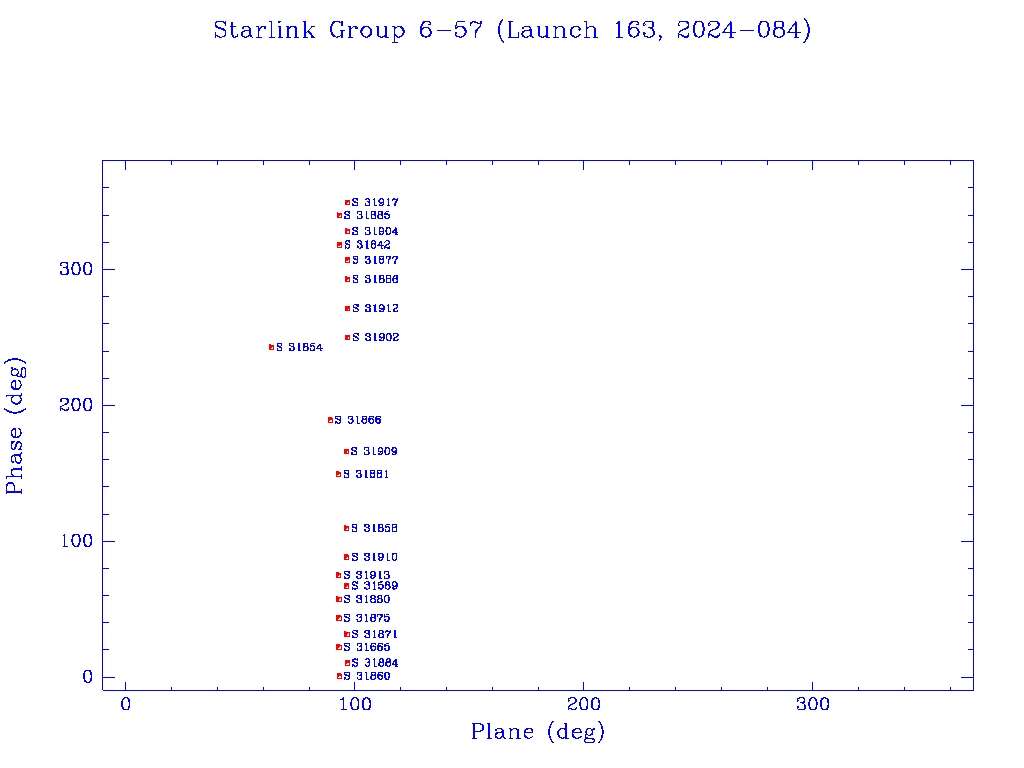Click the S 31877 text label
Screen dimensions: 1024x768
tap(375, 260)
